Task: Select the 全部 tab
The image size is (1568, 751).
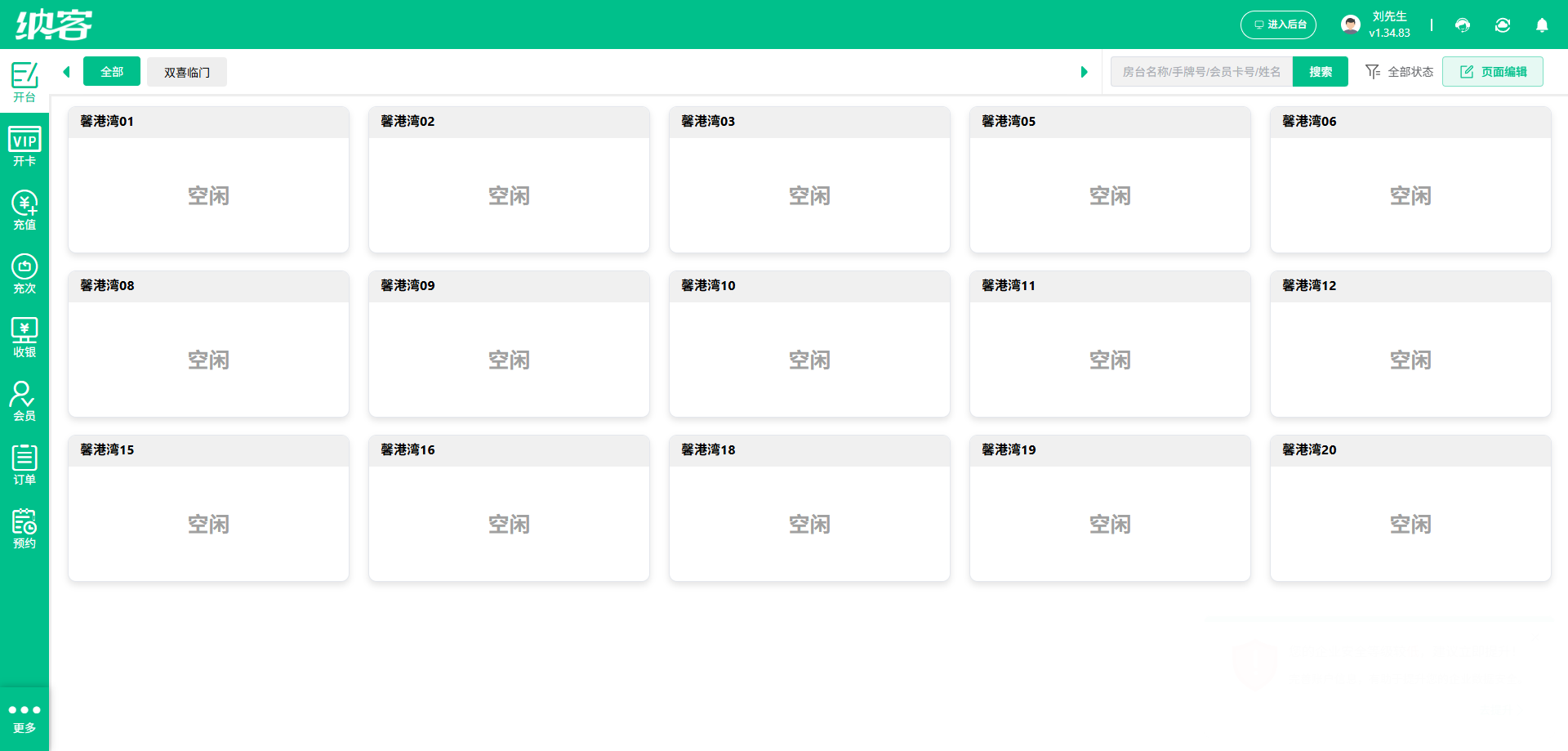Action: 112,72
